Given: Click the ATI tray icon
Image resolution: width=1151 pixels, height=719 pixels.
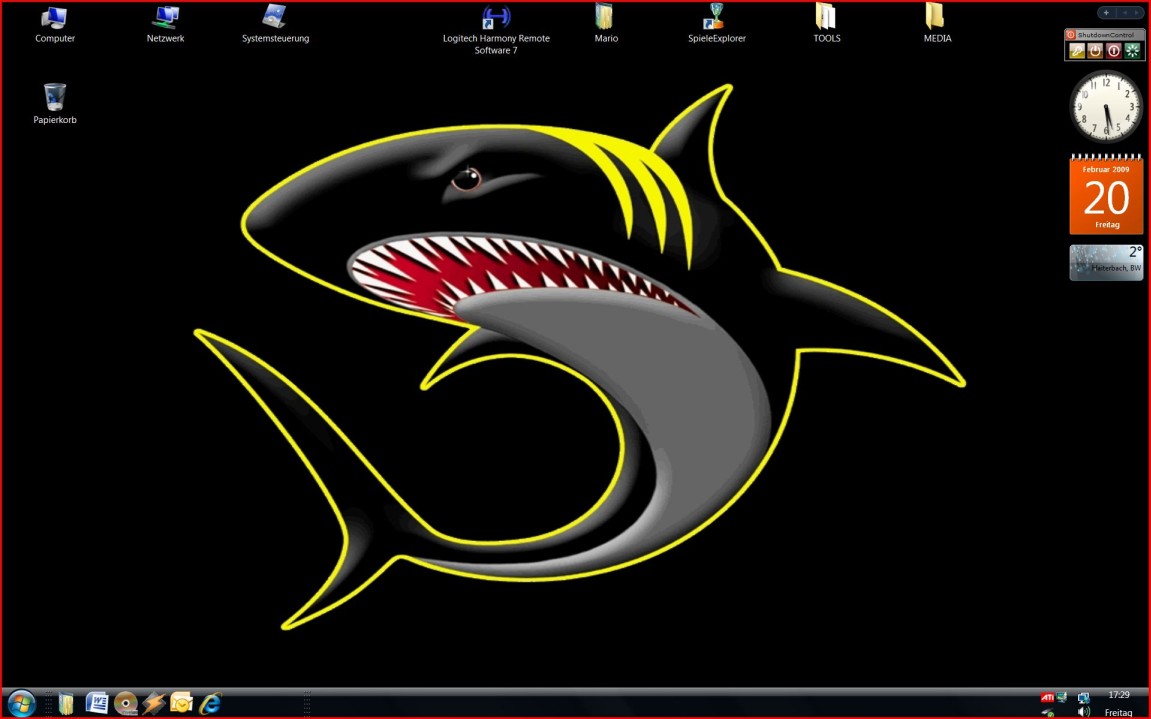Looking at the screenshot, I should click(1047, 697).
